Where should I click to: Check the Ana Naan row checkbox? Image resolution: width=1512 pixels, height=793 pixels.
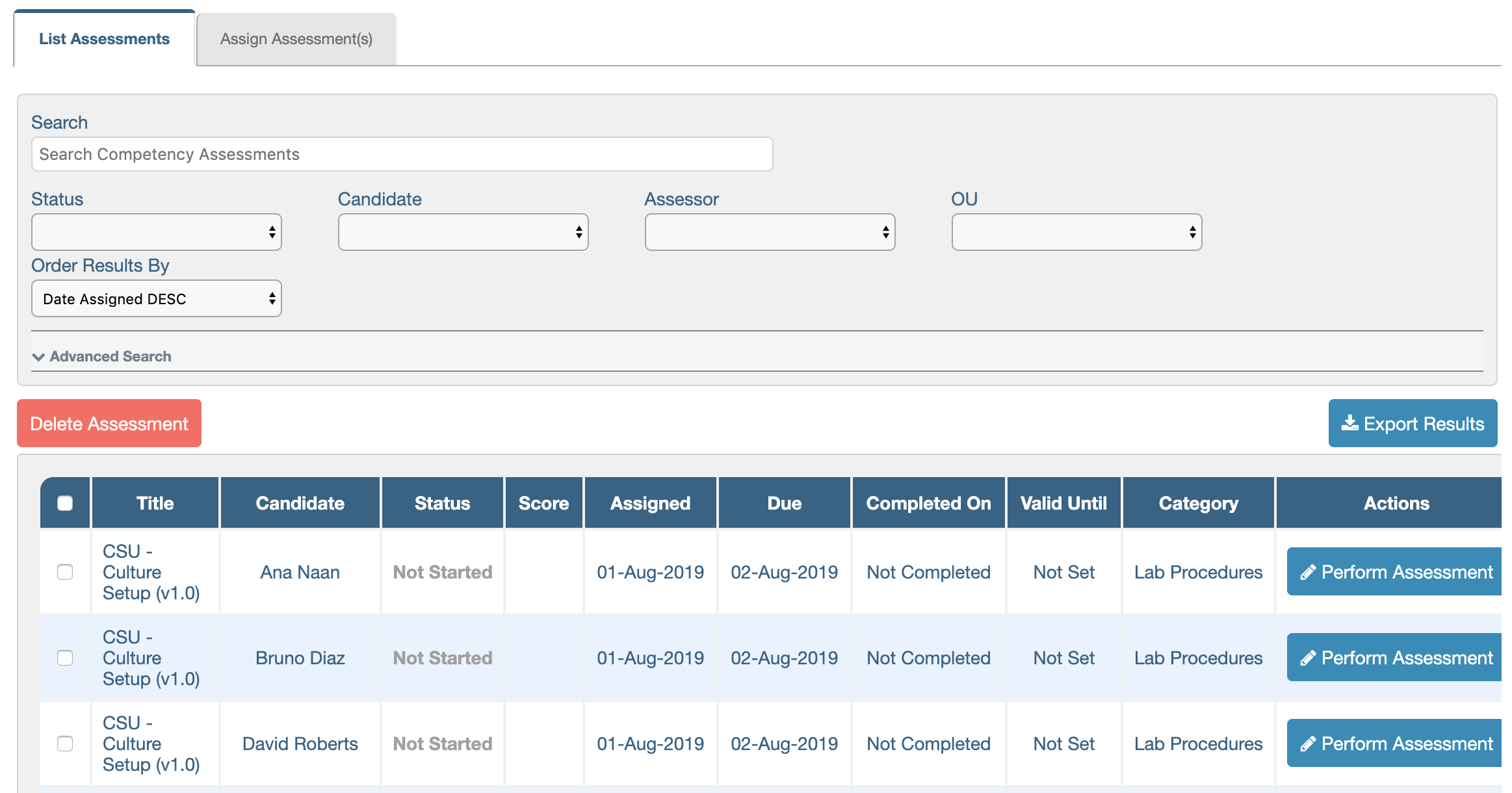[65, 572]
